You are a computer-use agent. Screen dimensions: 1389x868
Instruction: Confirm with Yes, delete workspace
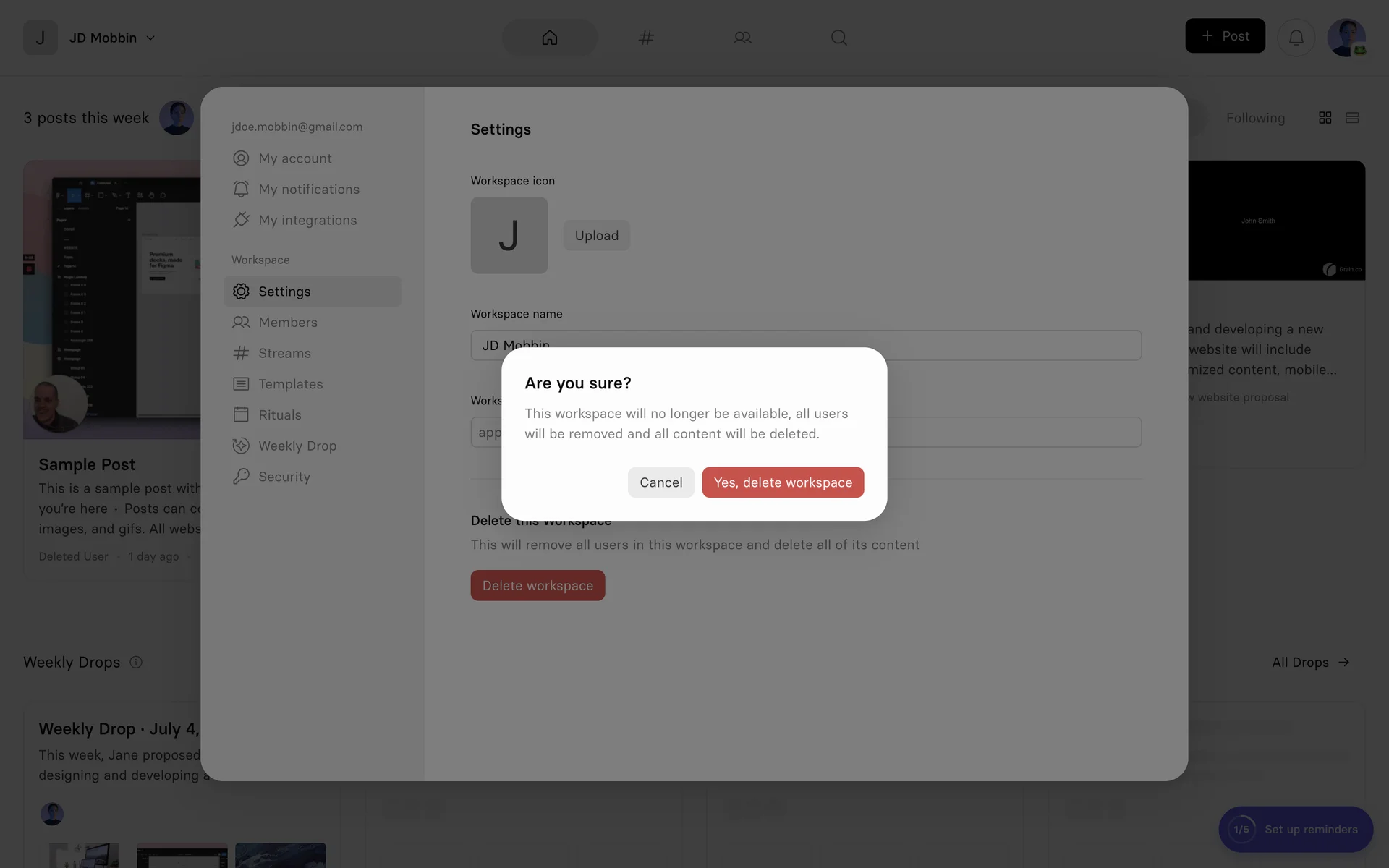(783, 482)
